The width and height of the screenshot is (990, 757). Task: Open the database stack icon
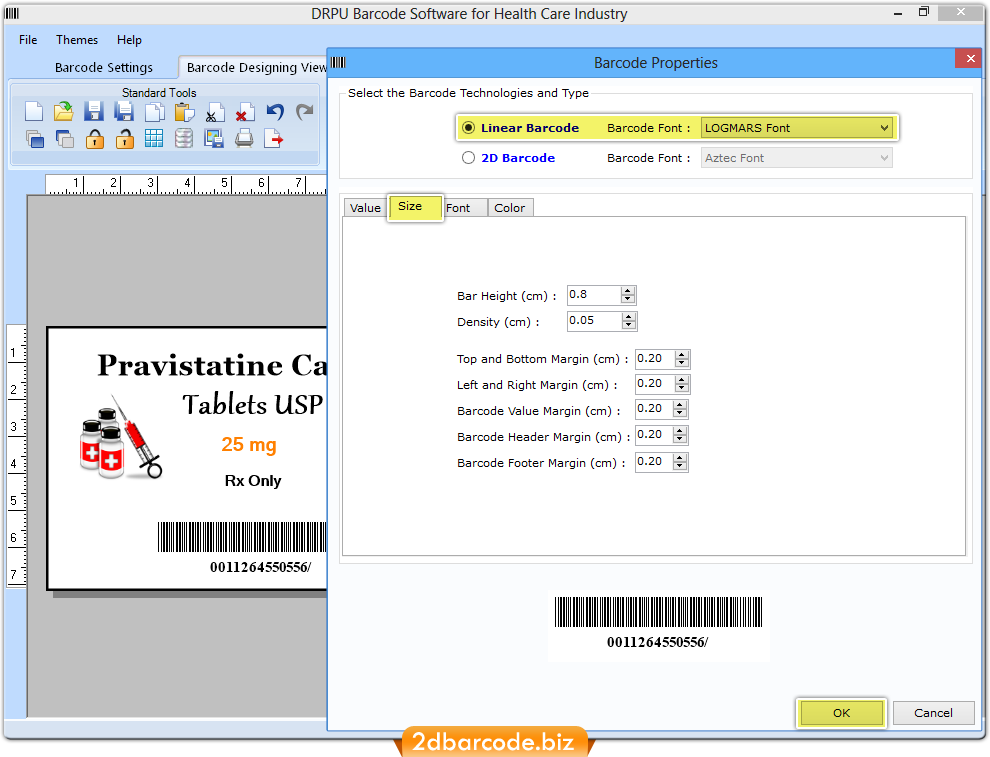(184, 138)
